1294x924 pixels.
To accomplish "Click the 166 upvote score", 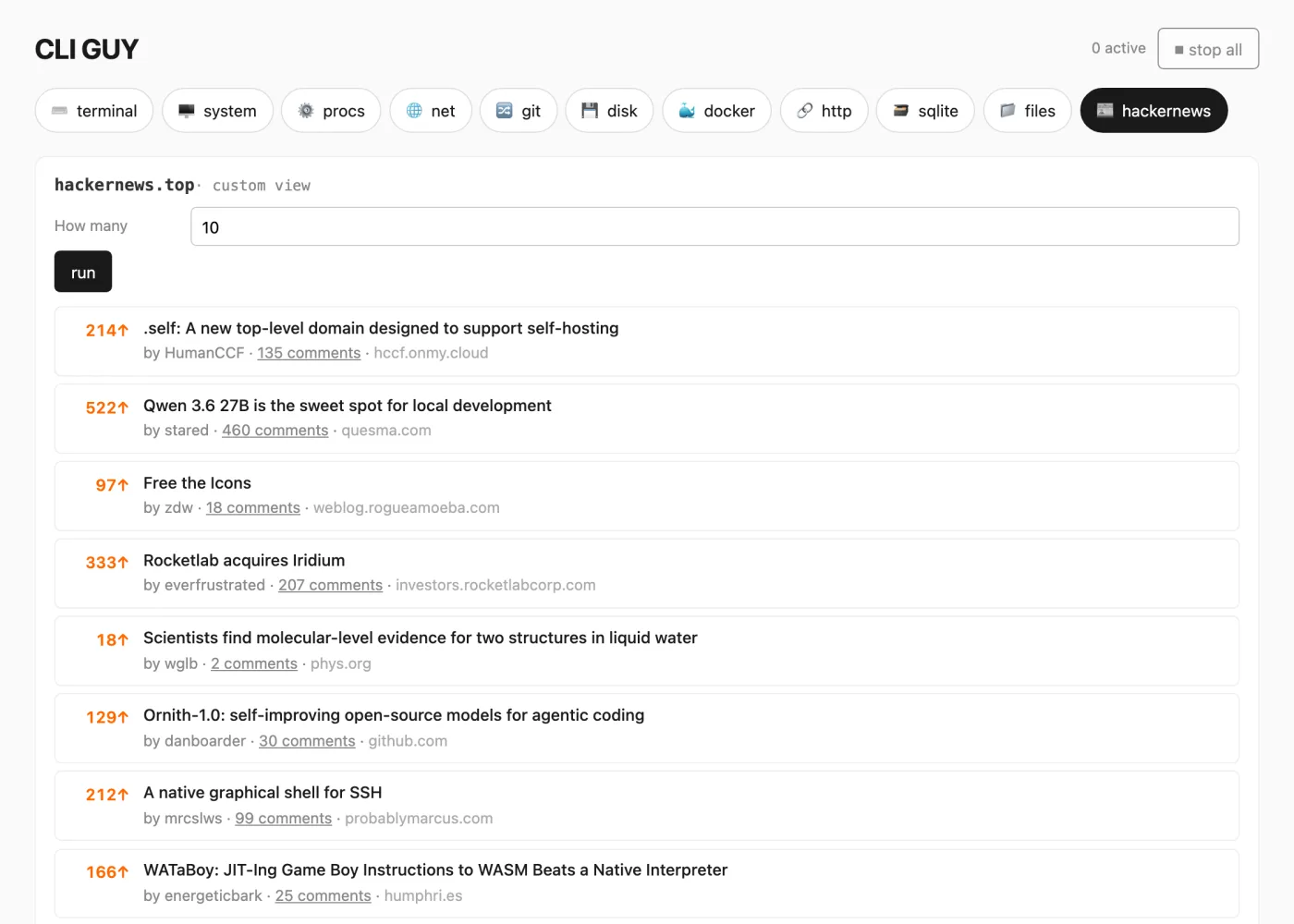I will (107, 872).
